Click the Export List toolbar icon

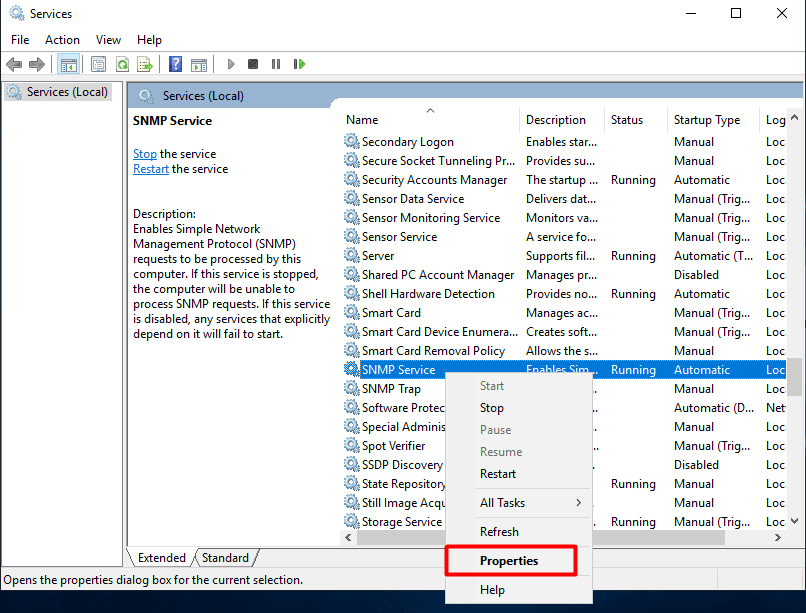[x=145, y=64]
